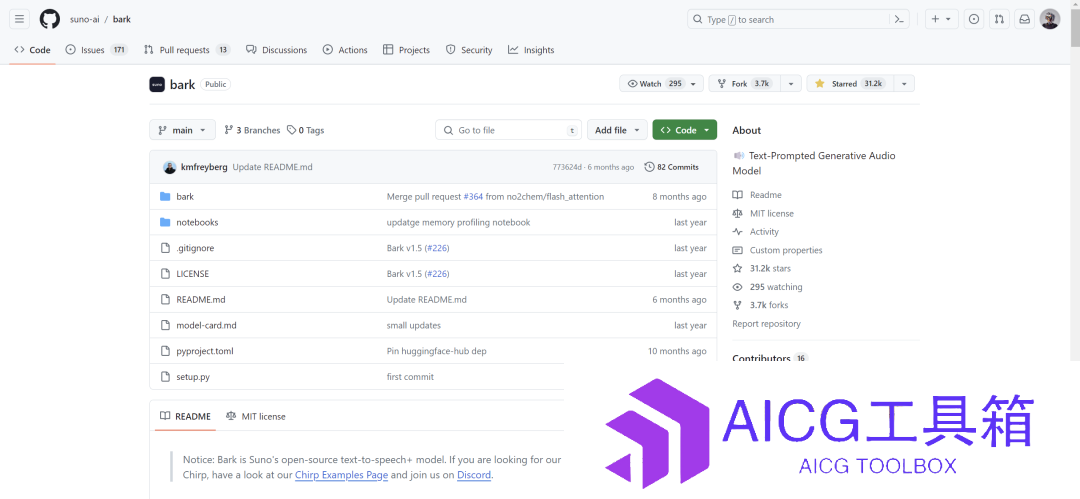Viewport: 1080px width, 499px height.
Task: Open the issues circle icon in header
Action: [973, 19]
